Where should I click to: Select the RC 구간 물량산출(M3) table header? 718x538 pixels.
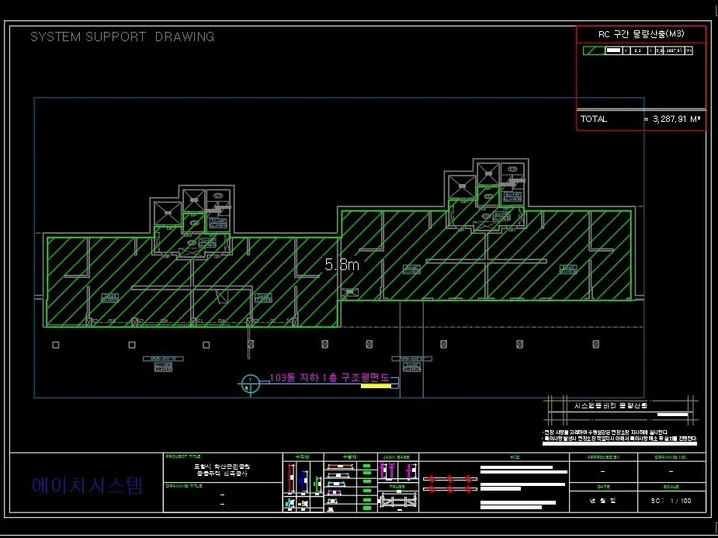[640, 34]
